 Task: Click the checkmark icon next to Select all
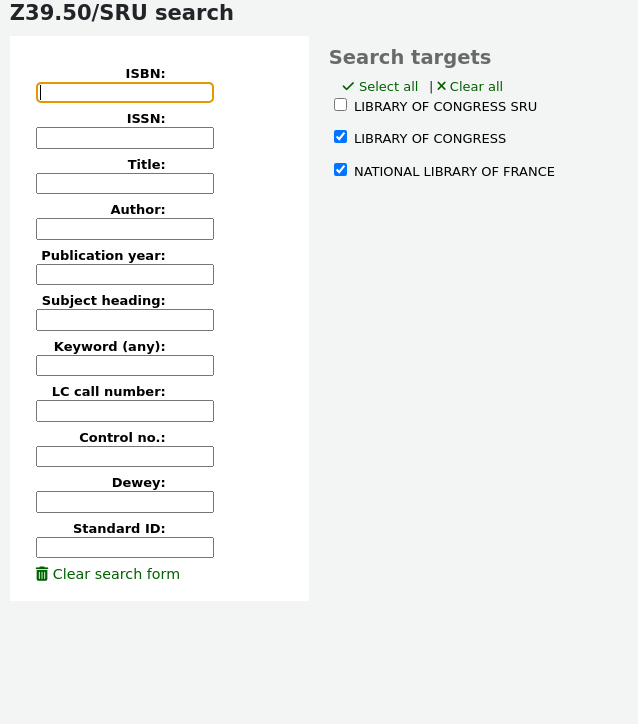(x=348, y=87)
